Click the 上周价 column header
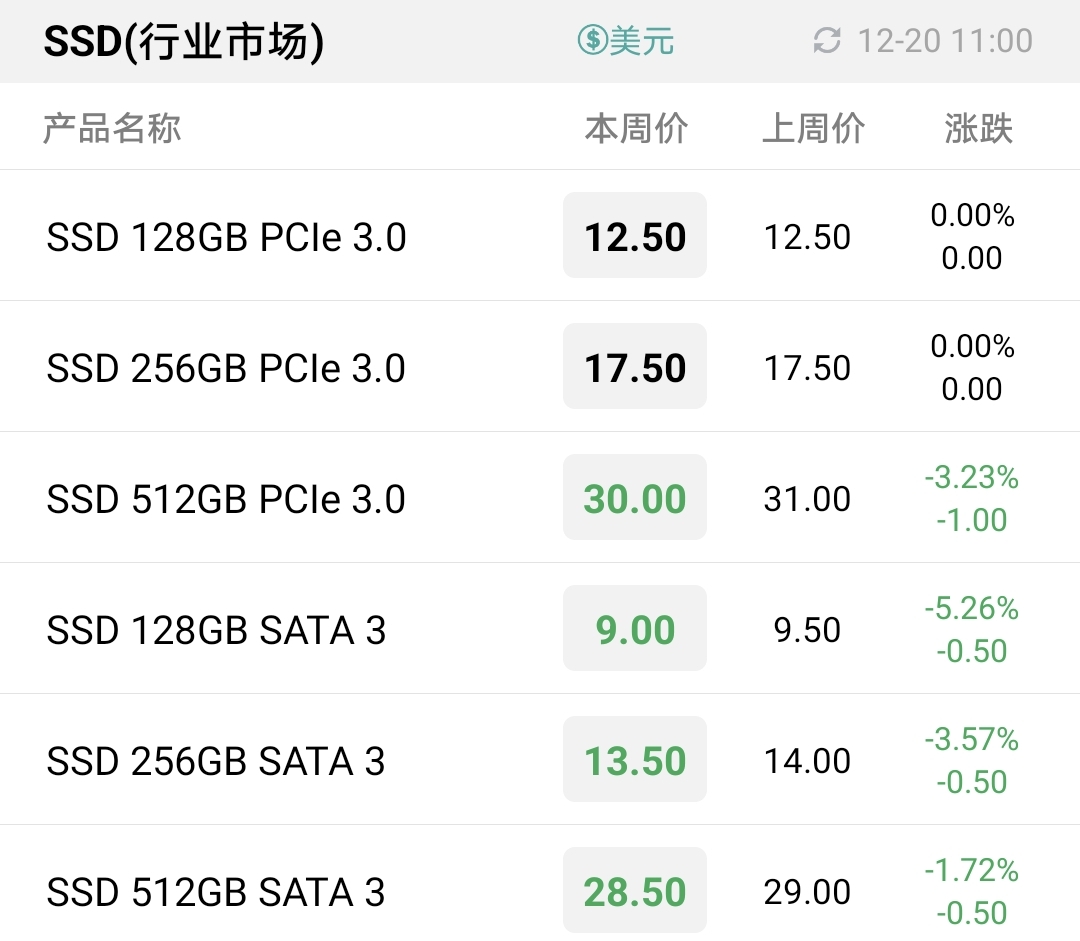Screen dimensions: 1080x941 coord(813,128)
